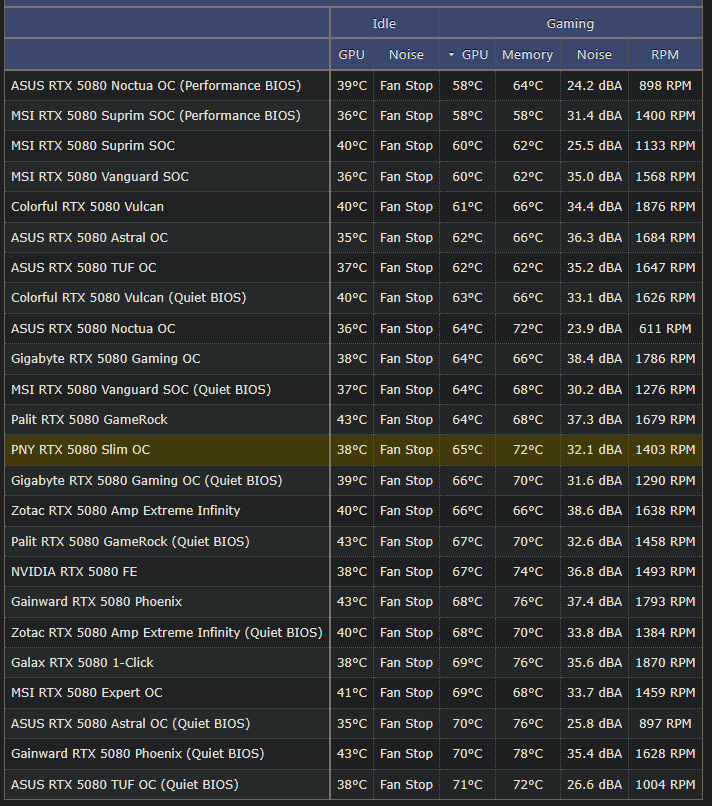This screenshot has height=806, width=712.
Task: Select the 1628 RPM value
Action: 665,754
